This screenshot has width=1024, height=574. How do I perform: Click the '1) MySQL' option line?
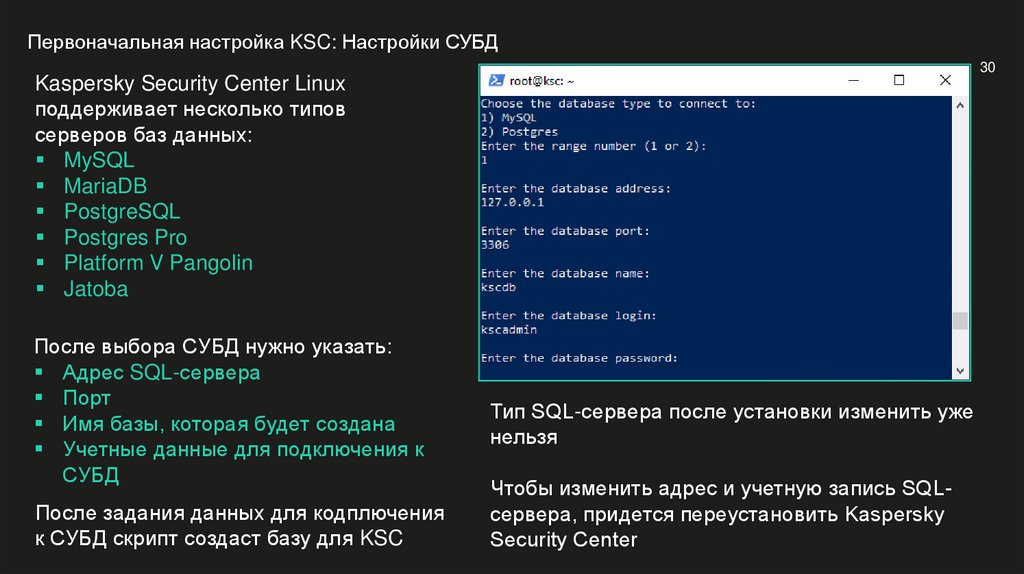[508, 118]
